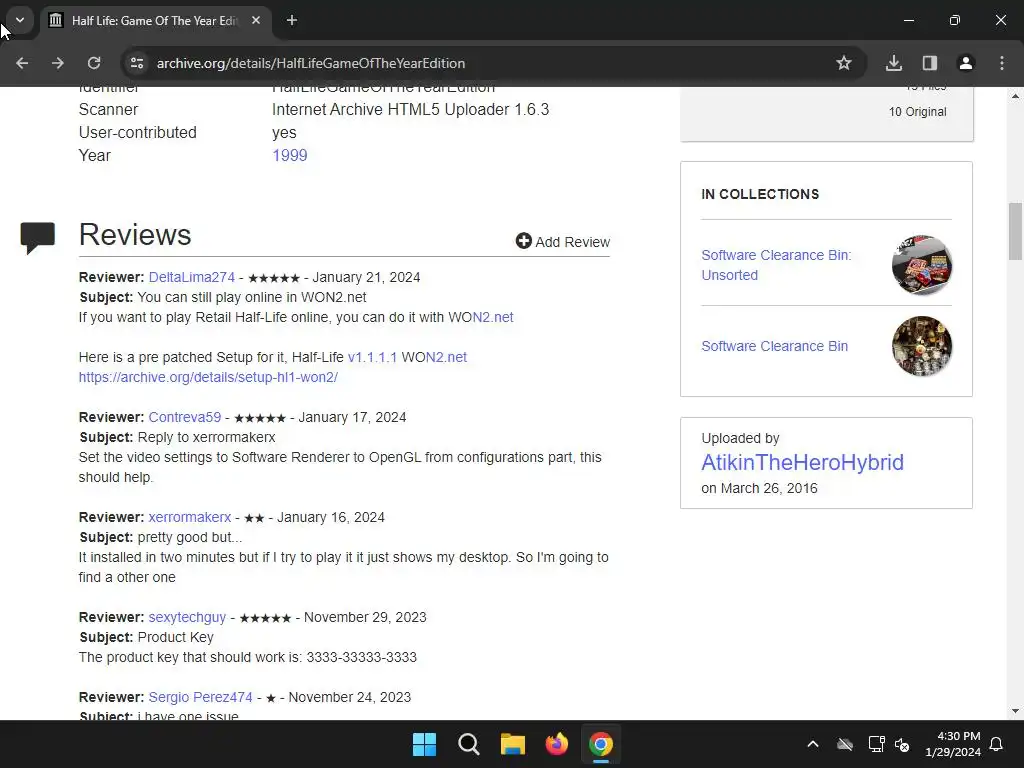Open Chrome downloads icon
1024x768 pixels.
[894, 63]
